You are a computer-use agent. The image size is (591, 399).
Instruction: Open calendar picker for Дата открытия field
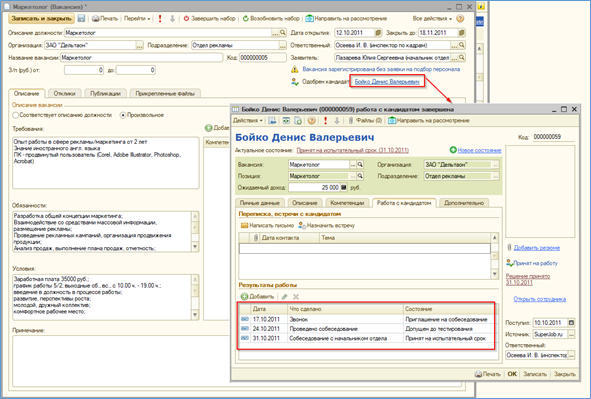tap(378, 33)
